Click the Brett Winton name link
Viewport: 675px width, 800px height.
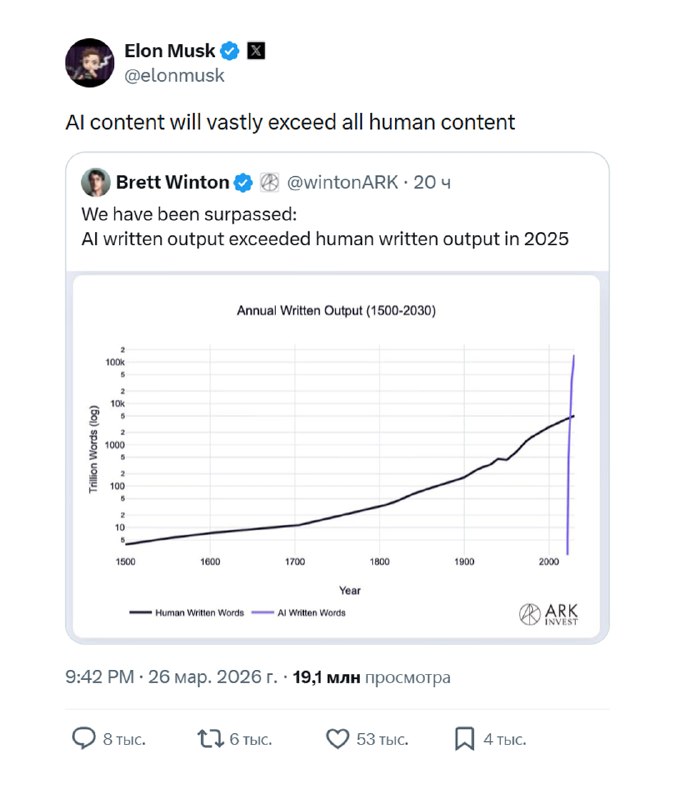pyautogui.click(x=173, y=182)
